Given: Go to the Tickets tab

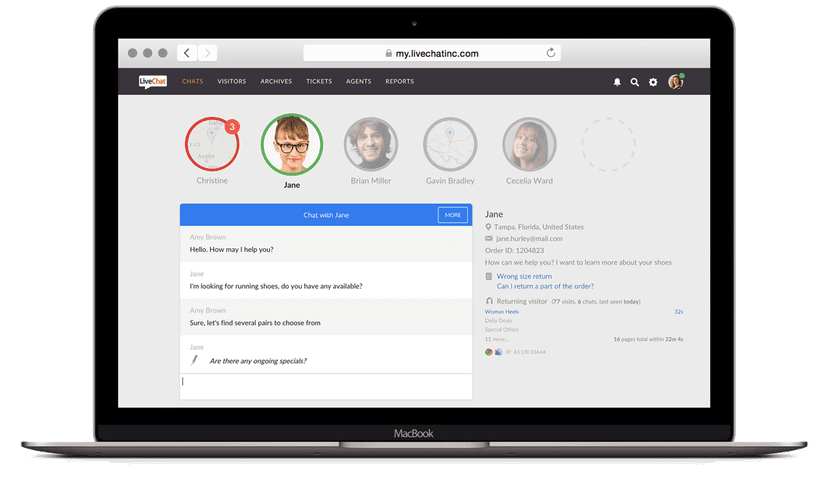Looking at the screenshot, I should (319, 82).
